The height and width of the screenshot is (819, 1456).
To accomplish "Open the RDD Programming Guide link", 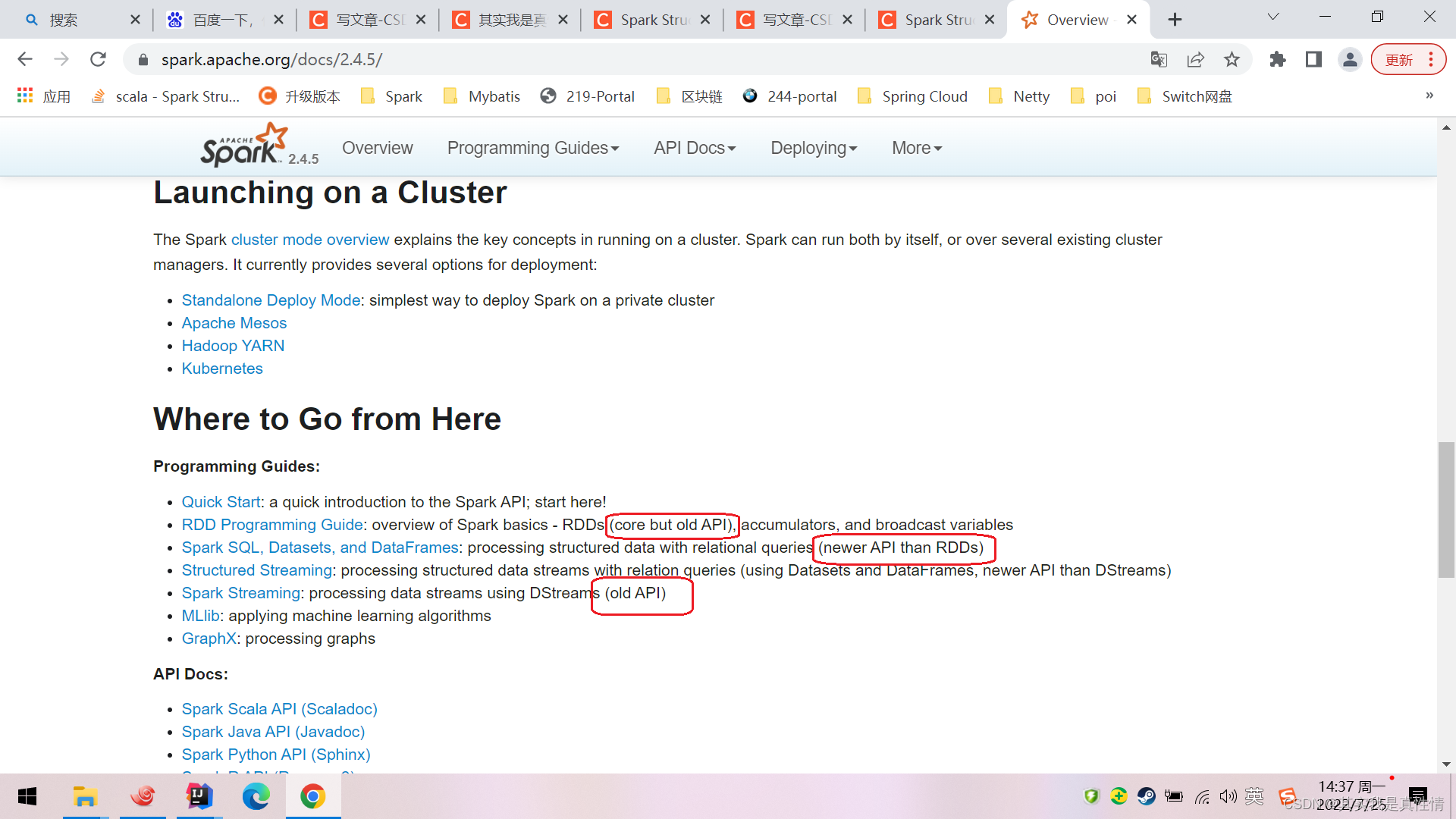I will click(272, 525).
